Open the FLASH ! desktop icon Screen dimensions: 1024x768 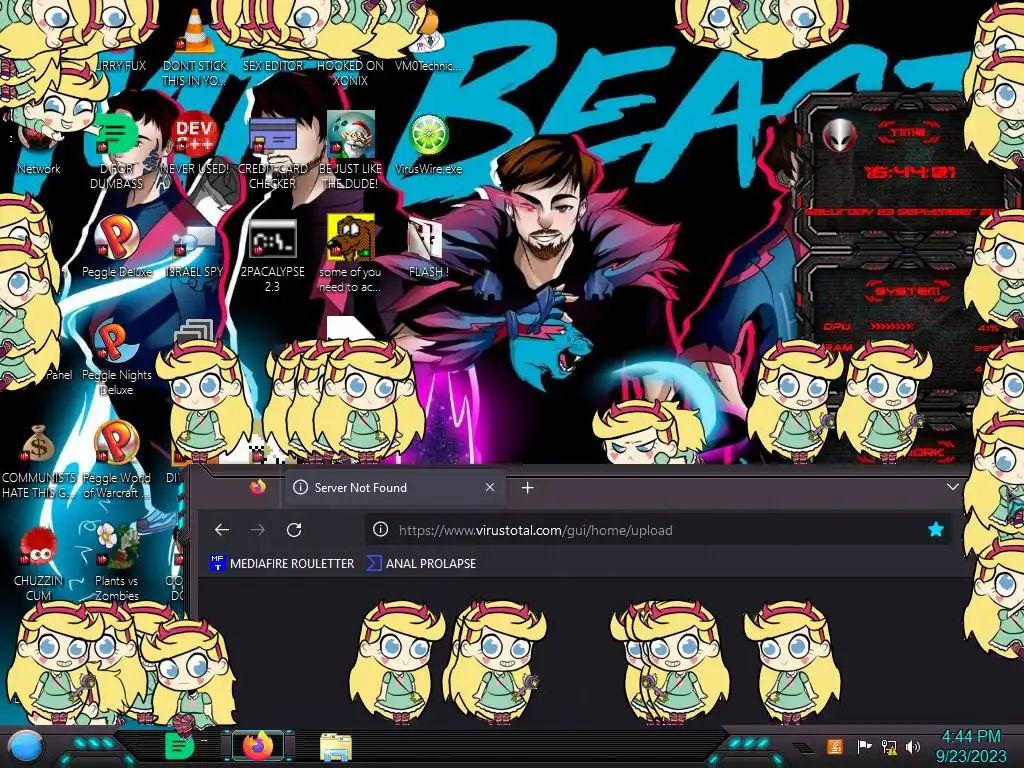point(428,249)
